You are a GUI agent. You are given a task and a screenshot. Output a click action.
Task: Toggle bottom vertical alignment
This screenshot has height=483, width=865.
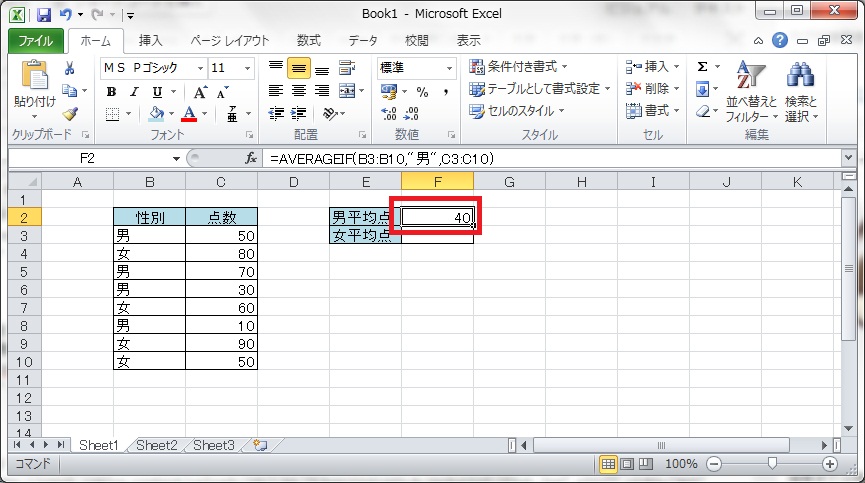click(x=322, y=68)
